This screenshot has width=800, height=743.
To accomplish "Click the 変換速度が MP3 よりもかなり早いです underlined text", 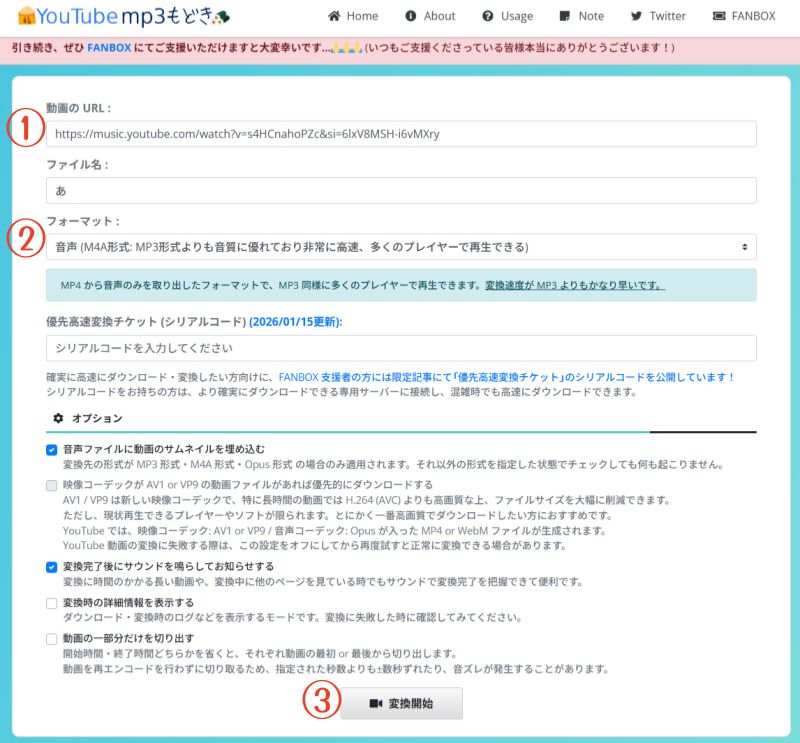I will click(x=575, y=285).
